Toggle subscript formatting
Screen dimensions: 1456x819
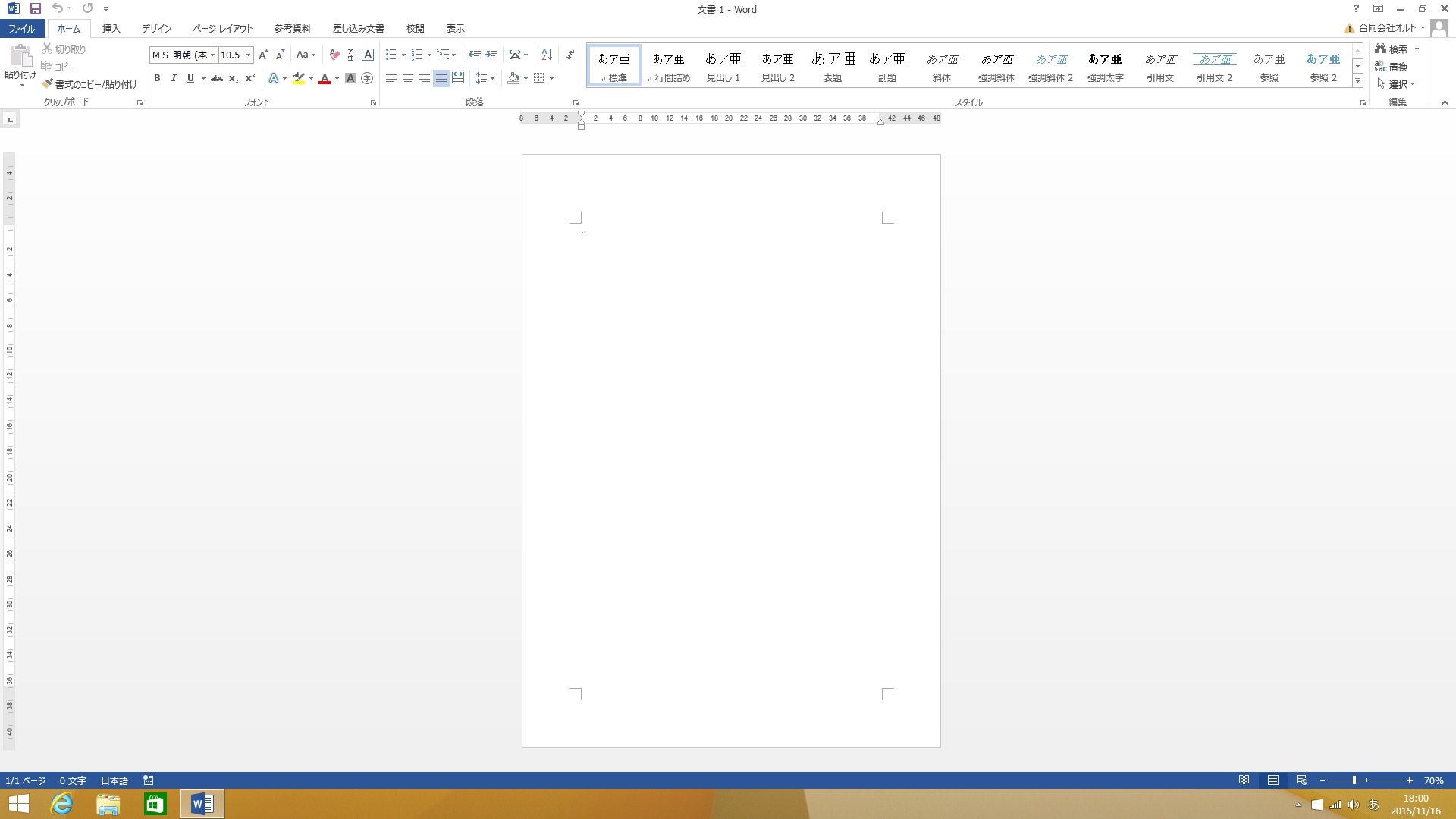click(234, 78)
